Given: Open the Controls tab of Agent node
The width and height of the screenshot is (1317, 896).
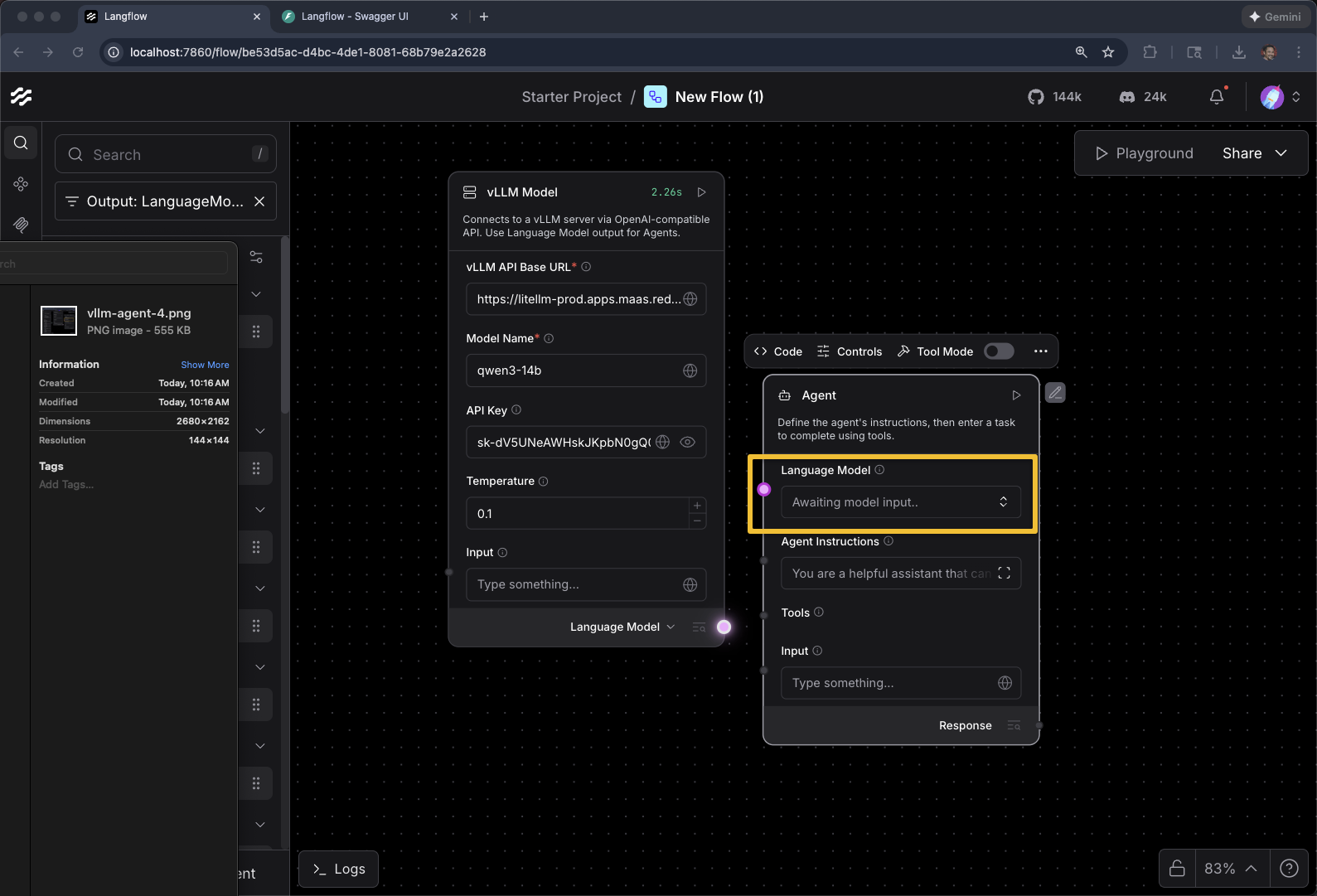Looking at the screenshot, I should coord(850,351).
